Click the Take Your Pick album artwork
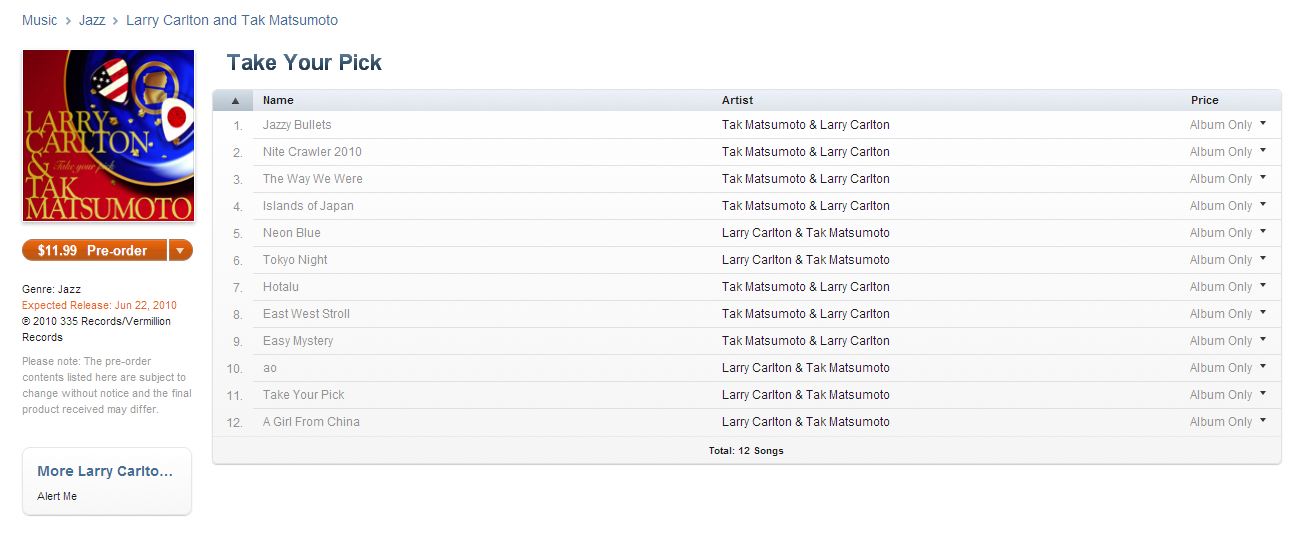The height and width of the screenshot is (537, 1302). tap(108, 136)
